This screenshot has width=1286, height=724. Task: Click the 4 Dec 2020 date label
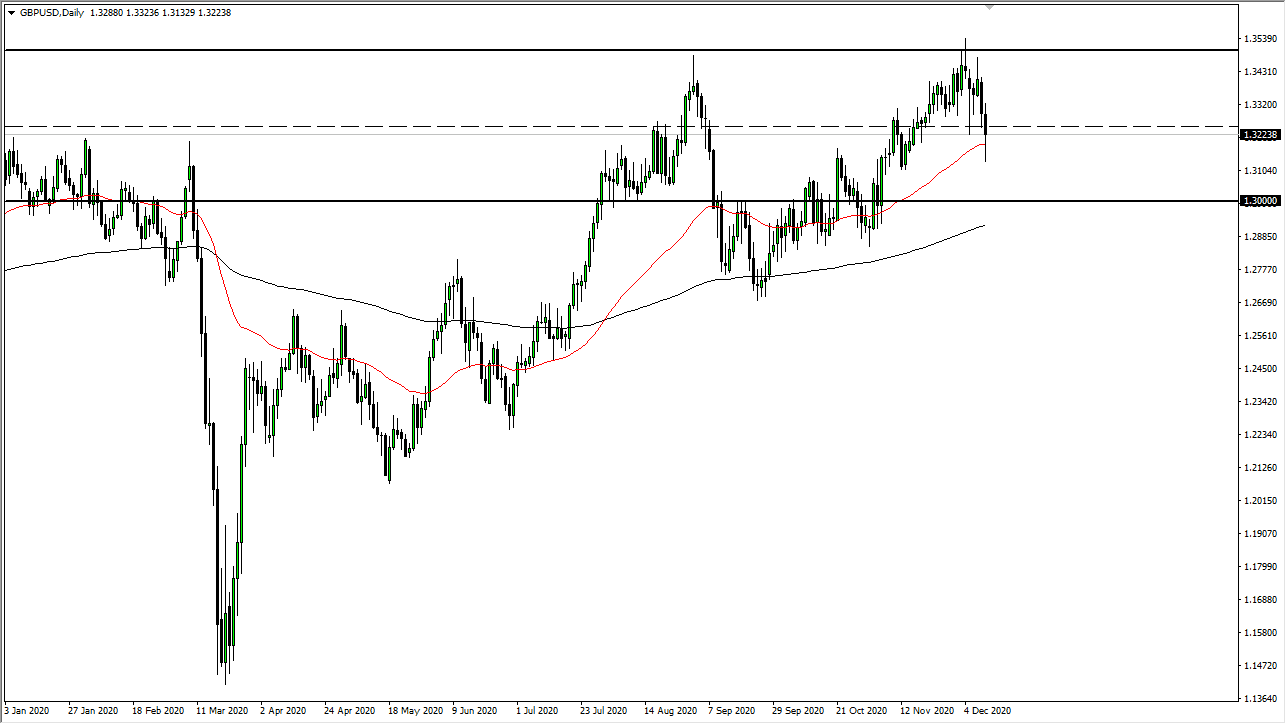click(x=986, y=712)
